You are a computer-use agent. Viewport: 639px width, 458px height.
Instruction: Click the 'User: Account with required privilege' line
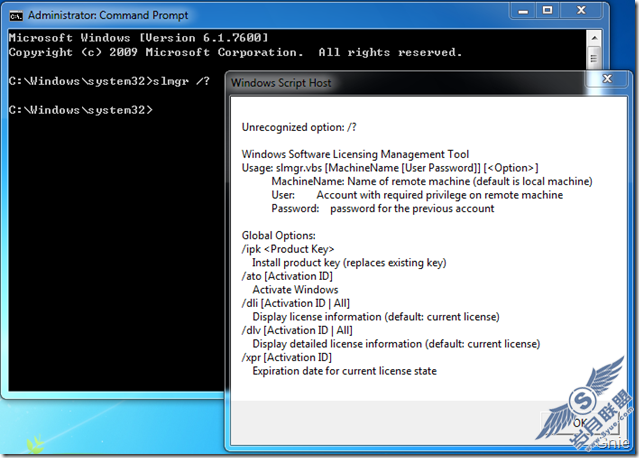[x=417, y=195]
